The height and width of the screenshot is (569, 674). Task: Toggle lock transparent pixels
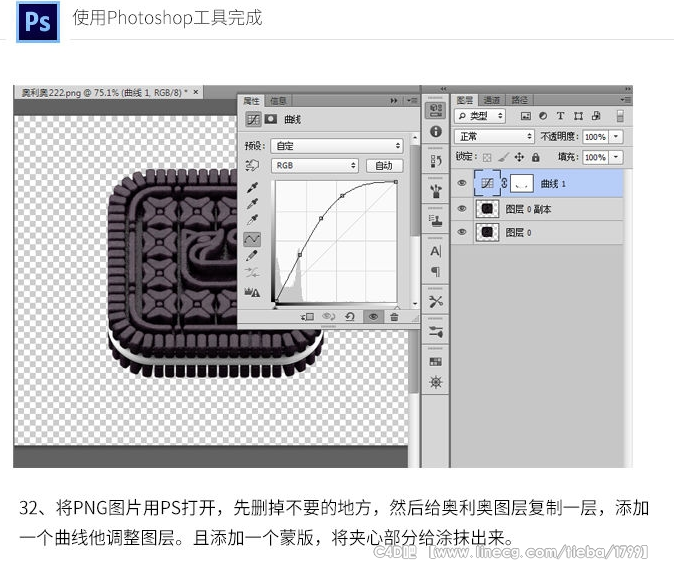point(487,157)
